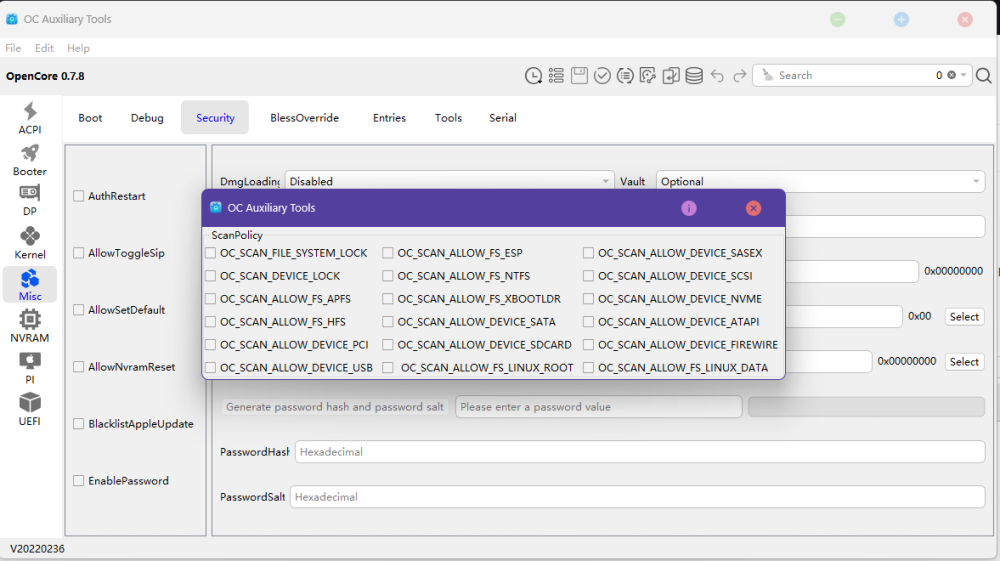Check OC_SCAN_ALLOW_FS_ESP
The image size is (1000, 561).
388,253
